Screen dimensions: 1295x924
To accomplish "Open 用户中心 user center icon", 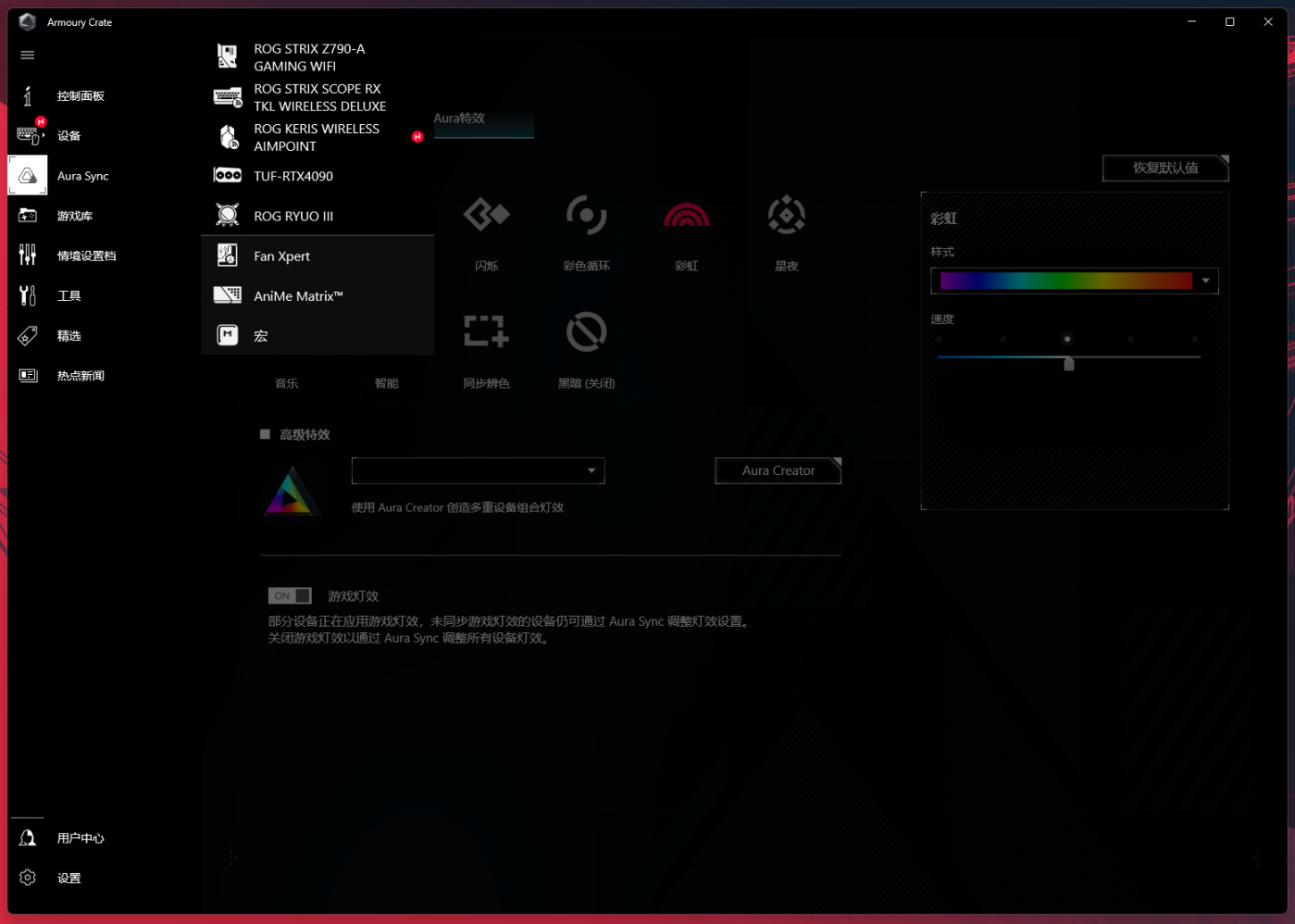I will pos(28,838).
